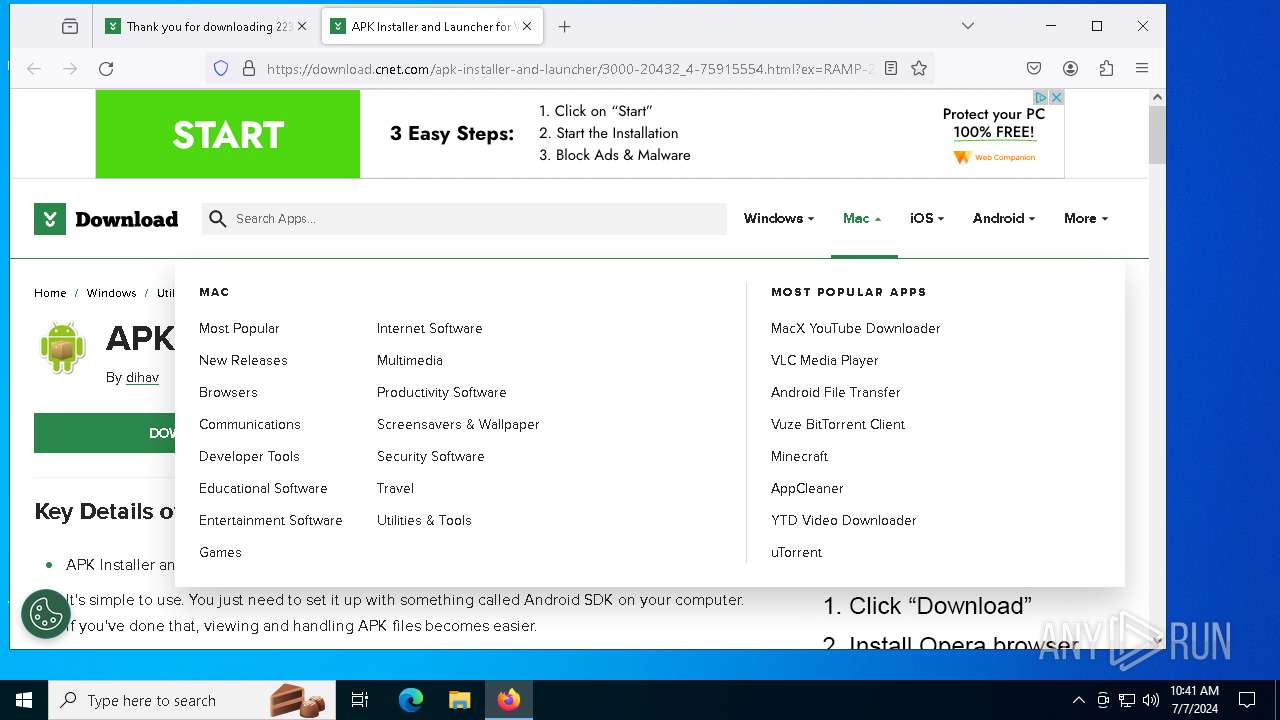Open Minecraft link
The image size is (1280, 720).
[799, 456]
